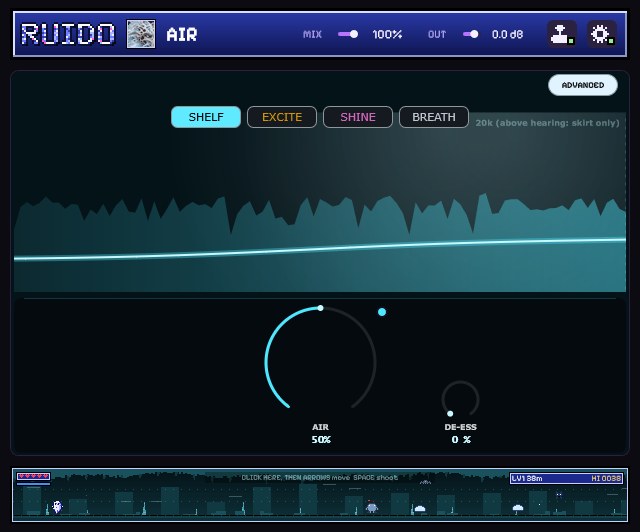This screenshot has height=532, width=640.
Task: Click the LV1 38m level indicator
Action: pos(527,479)
